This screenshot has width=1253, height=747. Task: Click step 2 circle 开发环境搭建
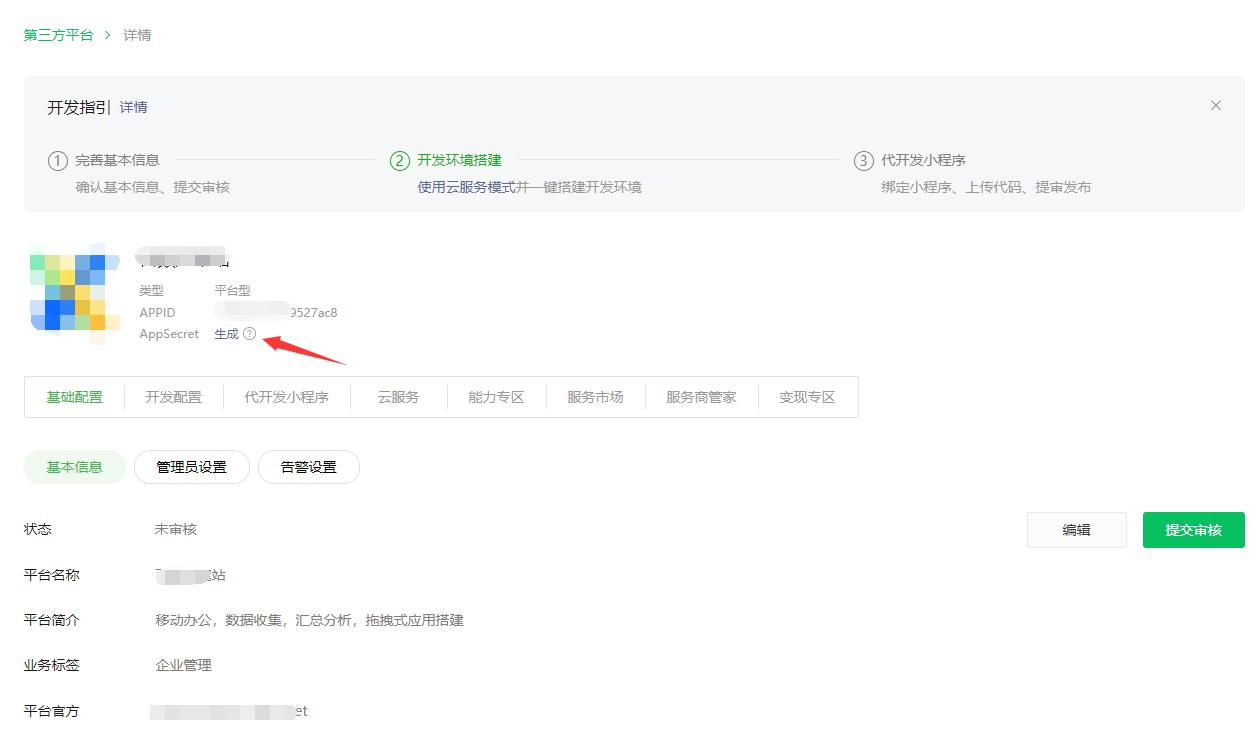click(400, 160)
